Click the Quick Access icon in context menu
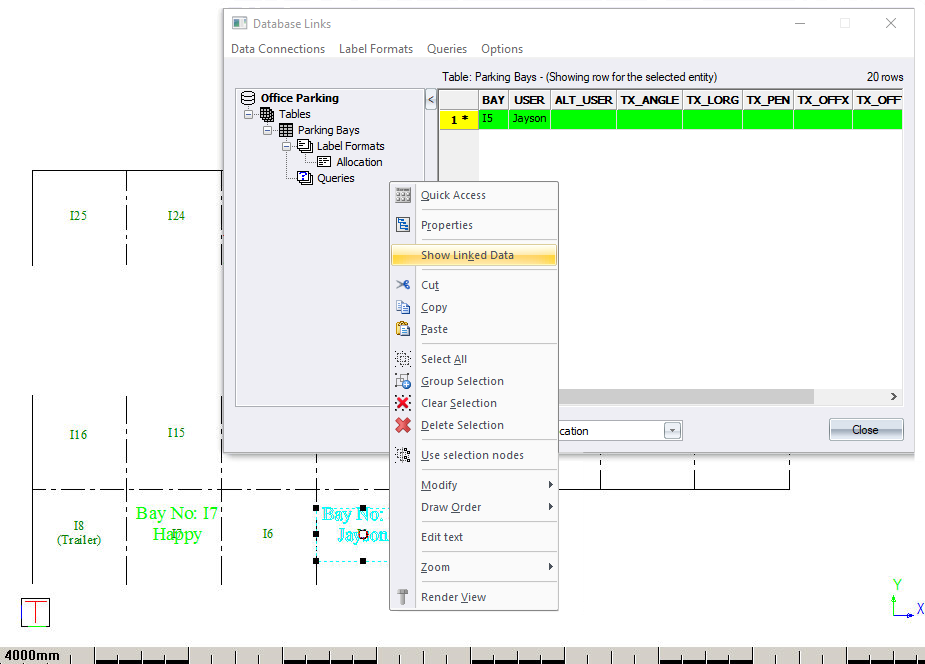925x664 pixels. (403, 195)
